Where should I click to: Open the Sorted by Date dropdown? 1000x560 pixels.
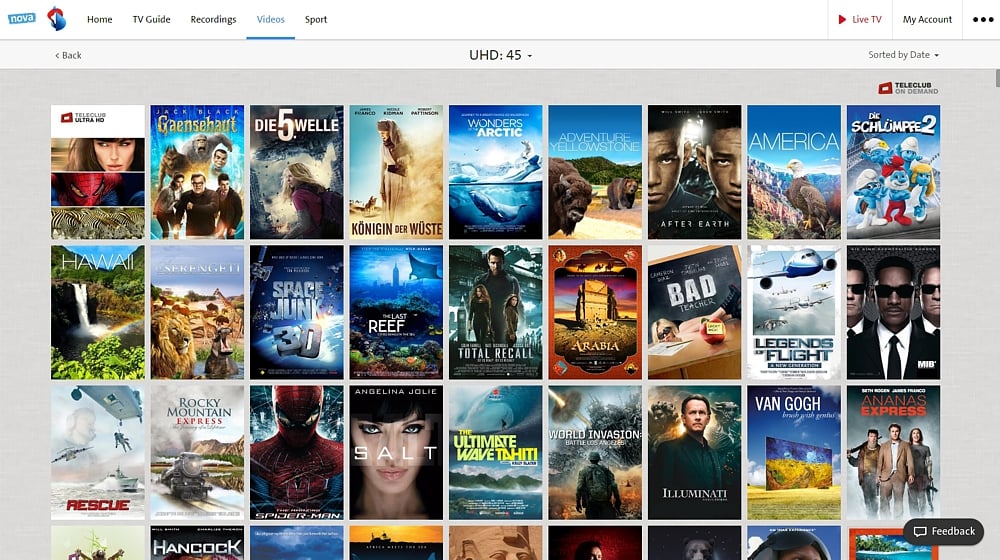point(903,55)
